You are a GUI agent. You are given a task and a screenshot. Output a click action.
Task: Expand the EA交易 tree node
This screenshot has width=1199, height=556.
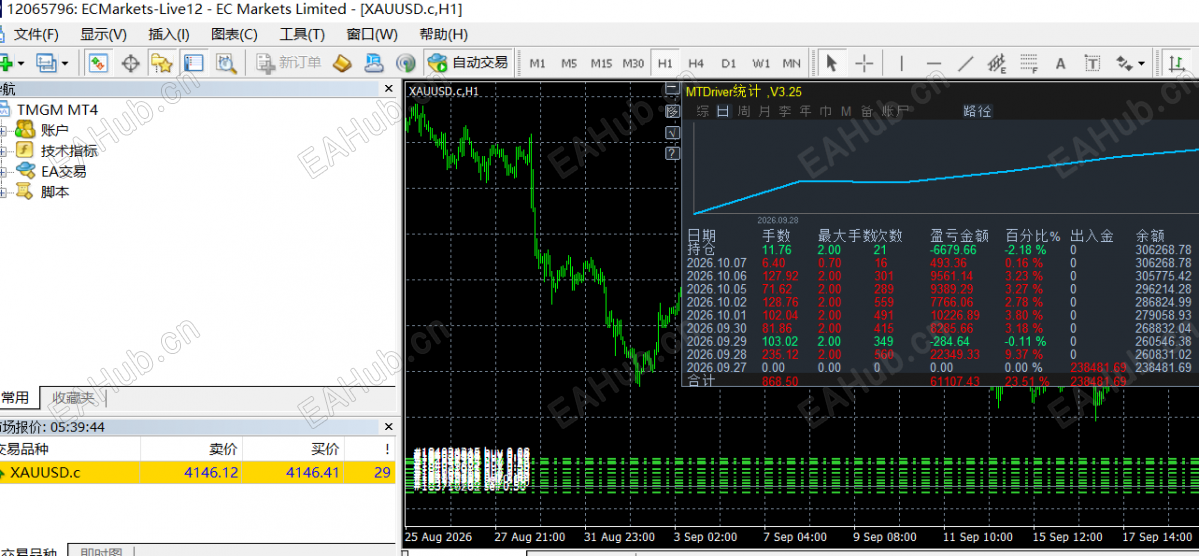tap(2, 172)
